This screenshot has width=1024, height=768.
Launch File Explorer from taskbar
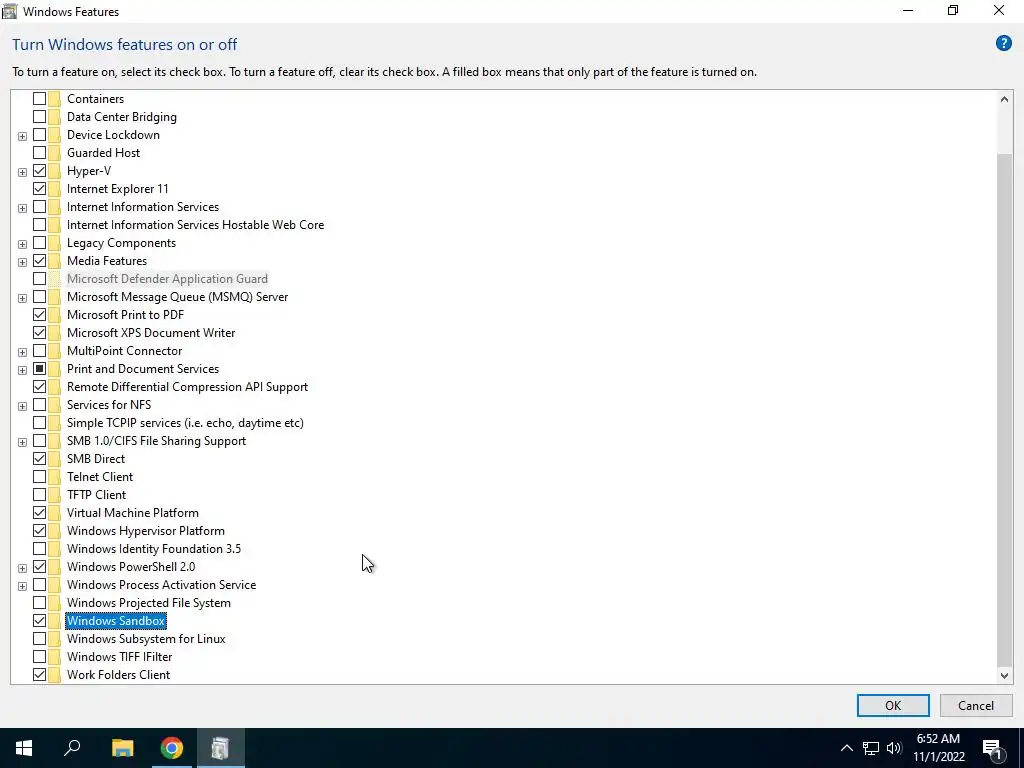(x=122, y=748)
